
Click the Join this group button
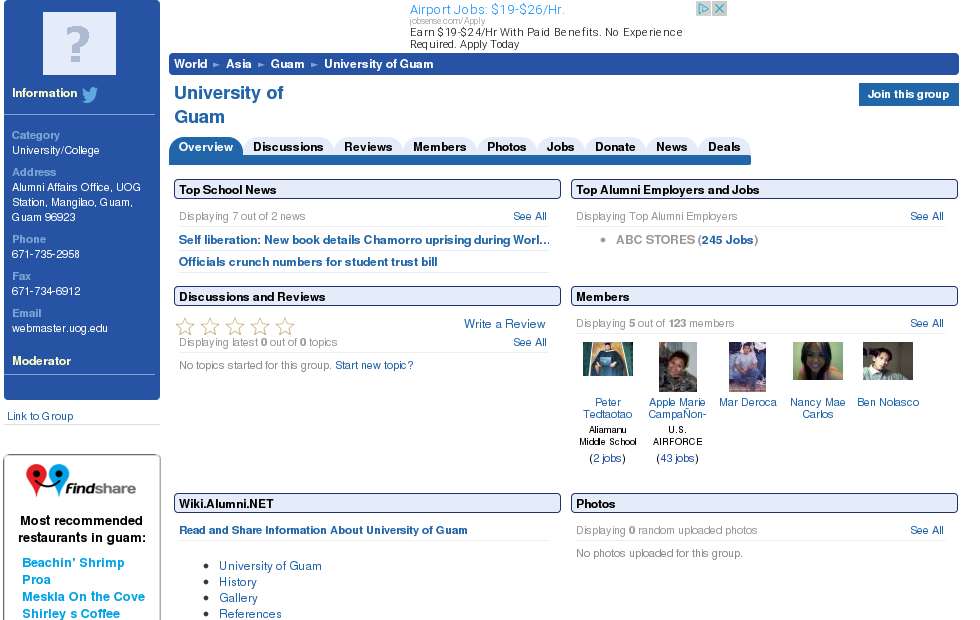pyautogui.click(x=908, y=94)
